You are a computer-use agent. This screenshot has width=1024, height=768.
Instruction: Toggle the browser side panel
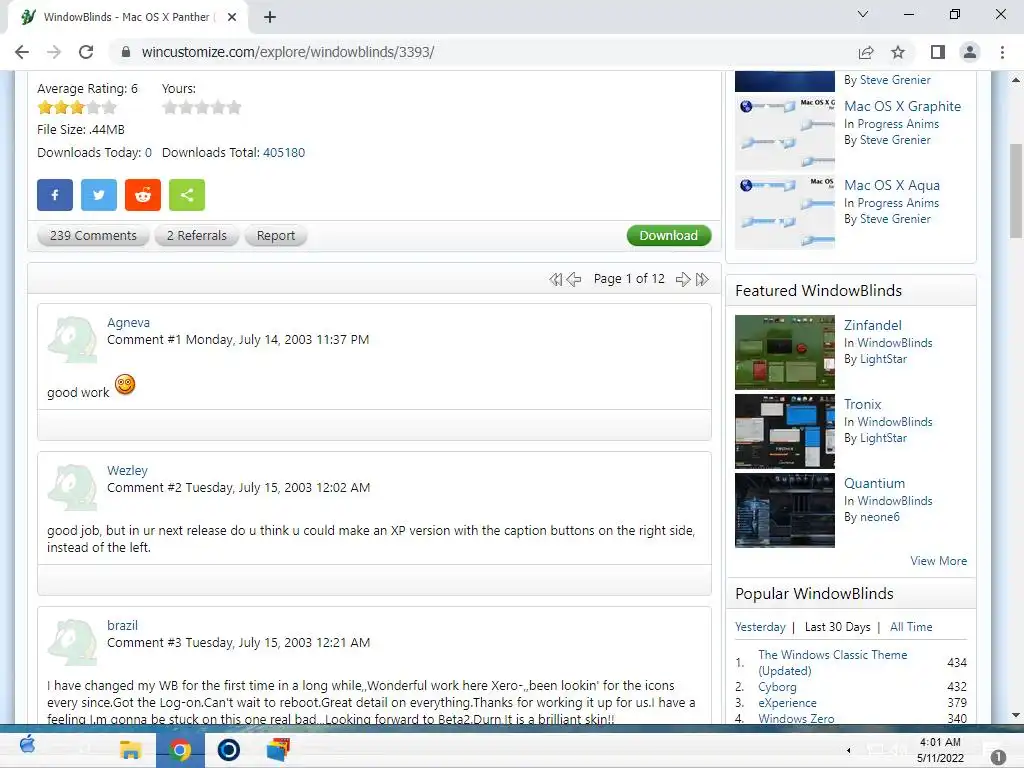(x=938, y=52)
